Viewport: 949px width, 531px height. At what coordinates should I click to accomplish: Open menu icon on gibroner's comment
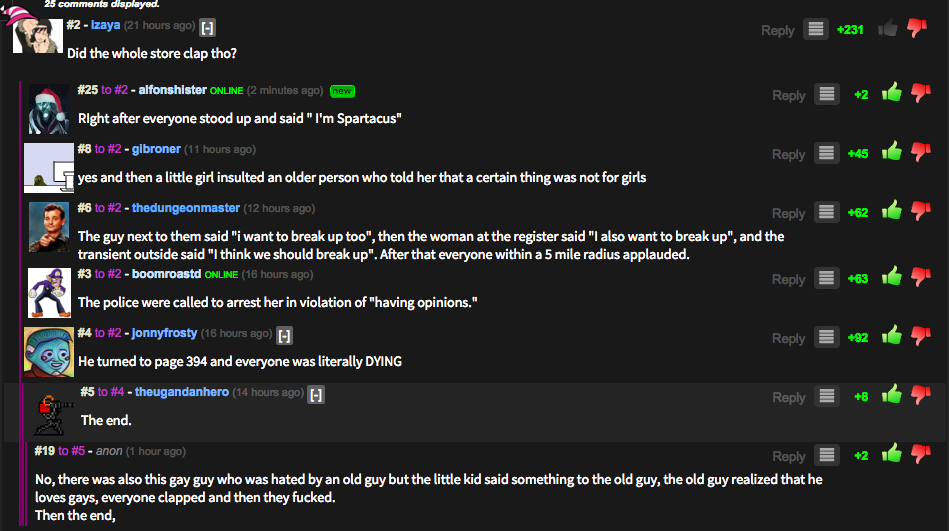[x=826, y=154]
